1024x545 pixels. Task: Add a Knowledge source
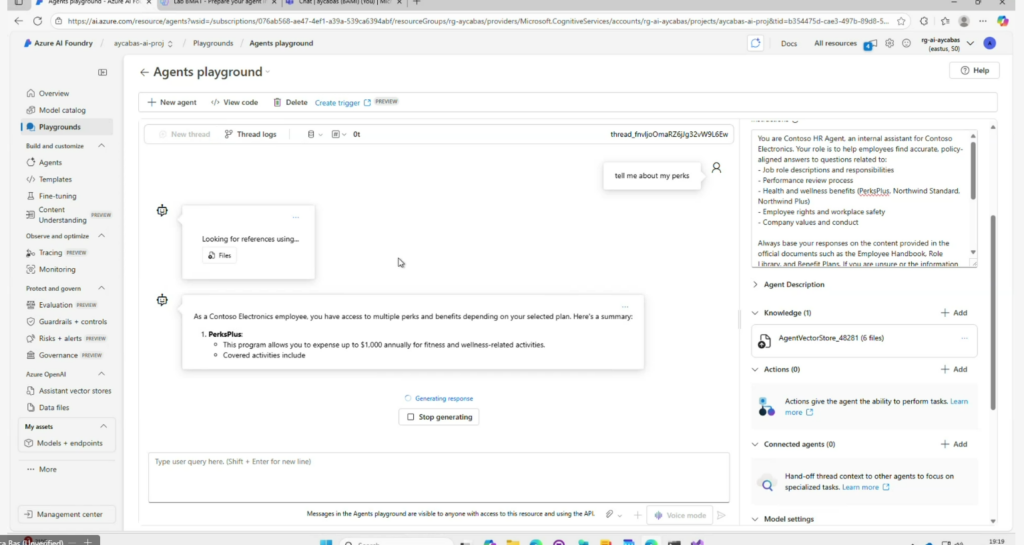954,313
